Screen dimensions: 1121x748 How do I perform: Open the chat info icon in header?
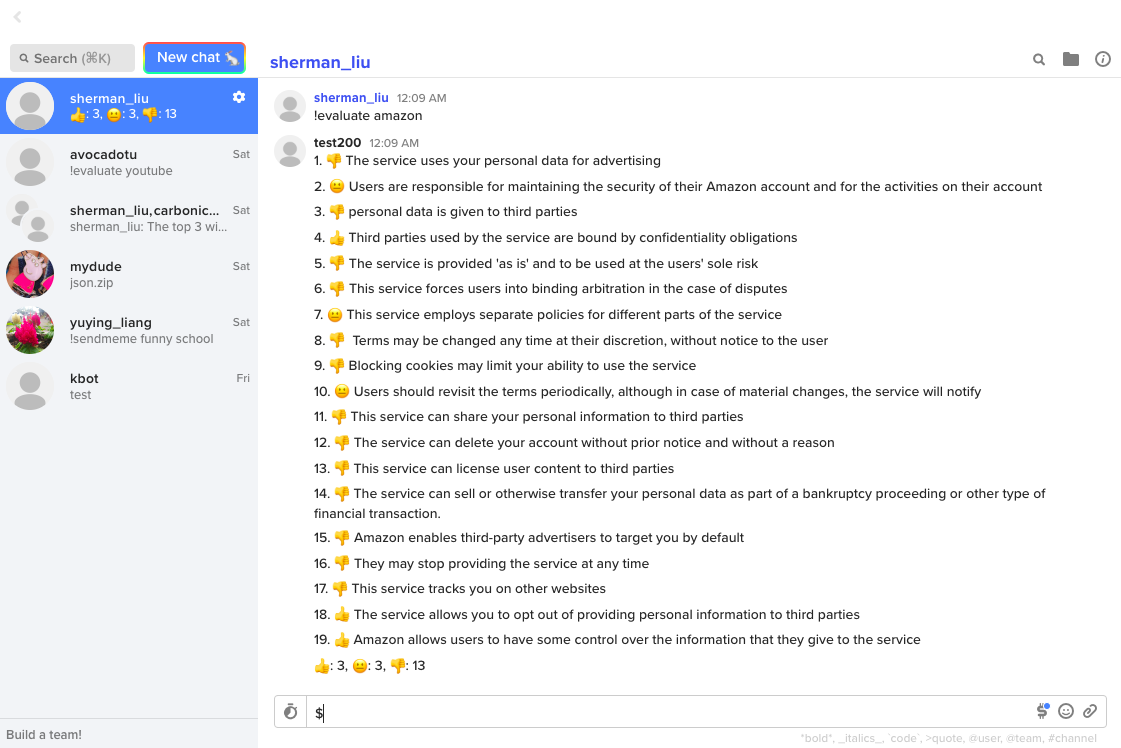pos(1102,59)
